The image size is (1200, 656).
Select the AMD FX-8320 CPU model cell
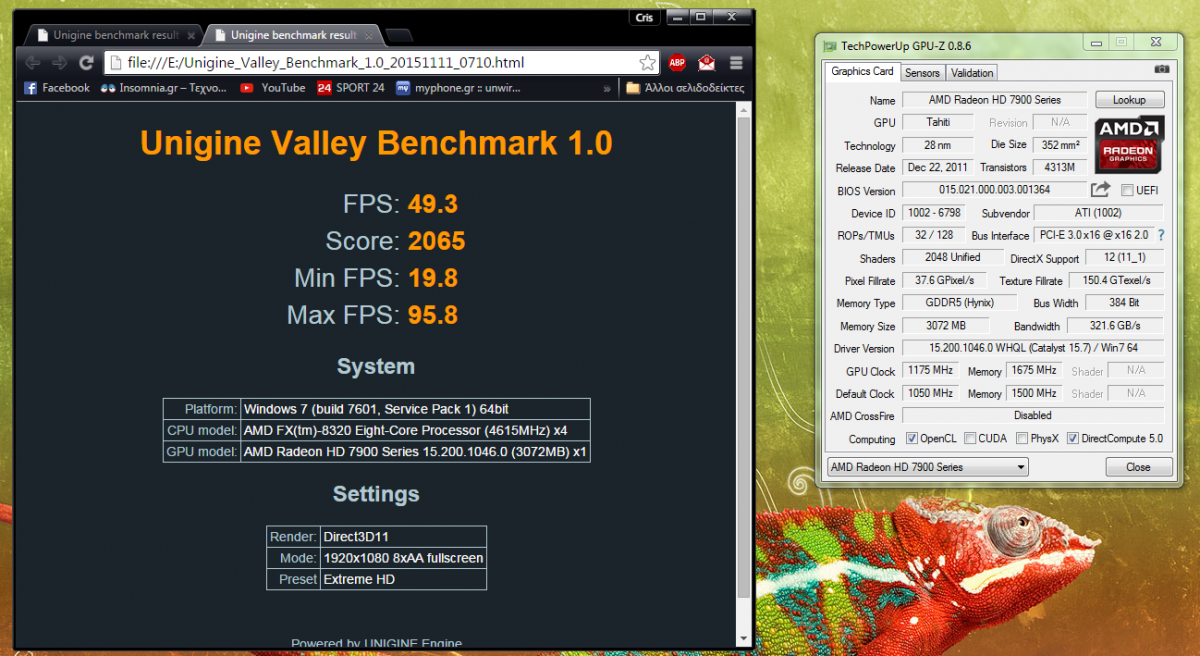coord(415,431)
